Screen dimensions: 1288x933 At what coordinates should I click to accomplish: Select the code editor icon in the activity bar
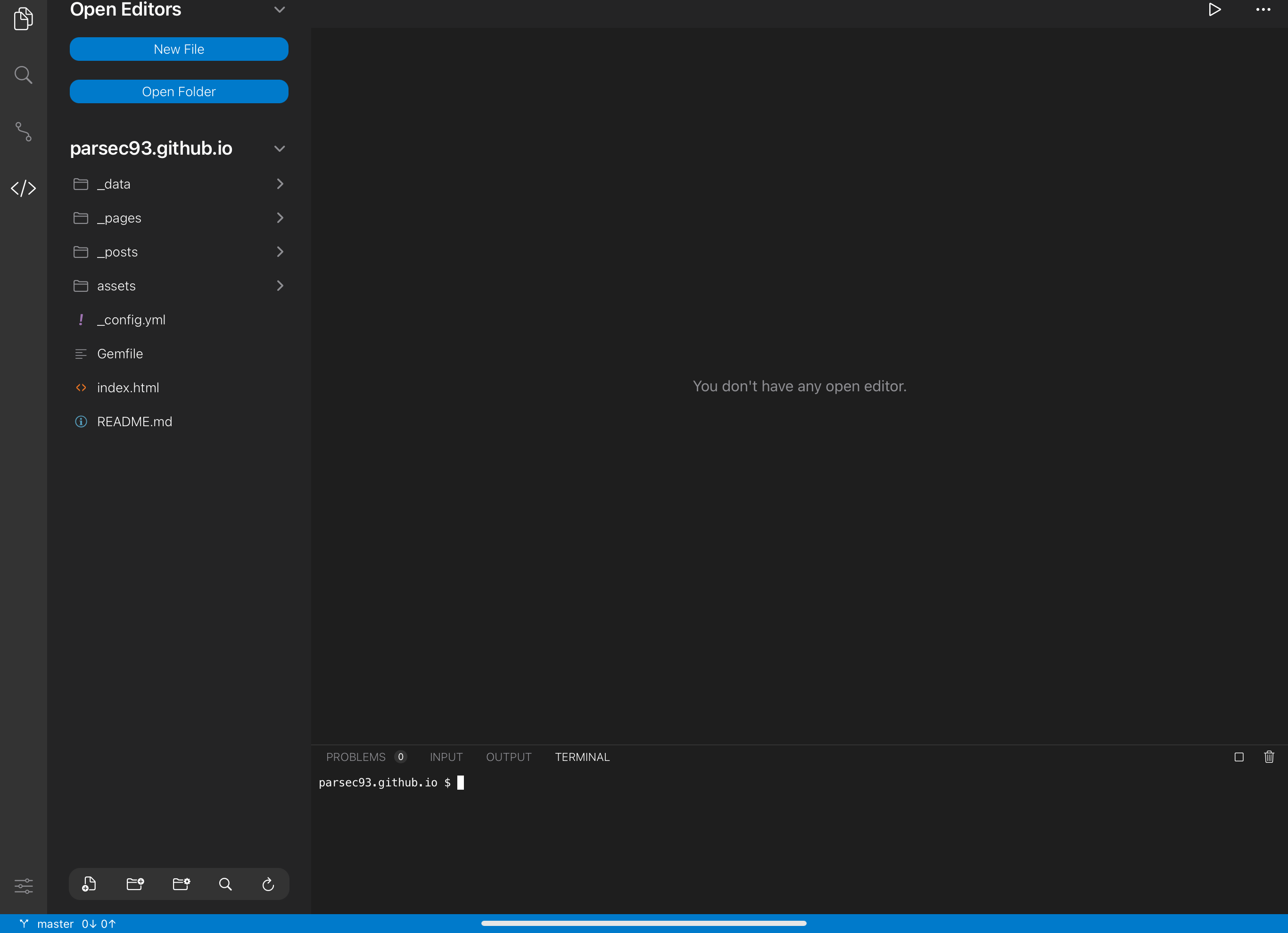click(x=23, y=189)
